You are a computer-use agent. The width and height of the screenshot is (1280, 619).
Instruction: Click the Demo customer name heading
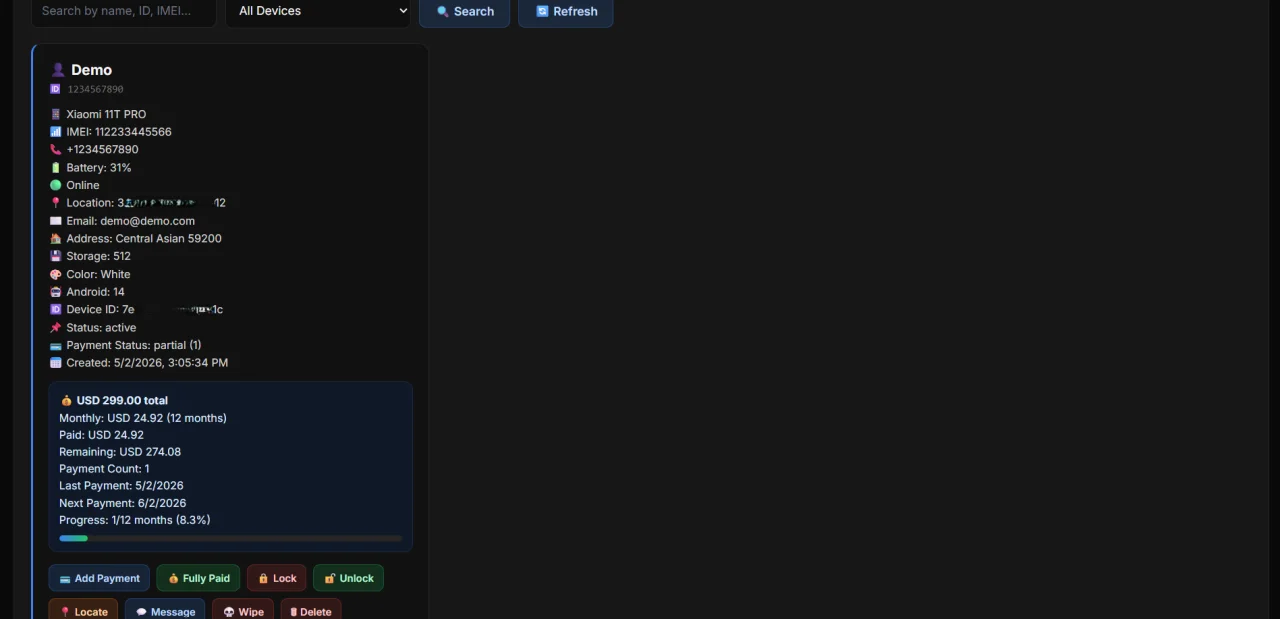click(x=91, y=70)
